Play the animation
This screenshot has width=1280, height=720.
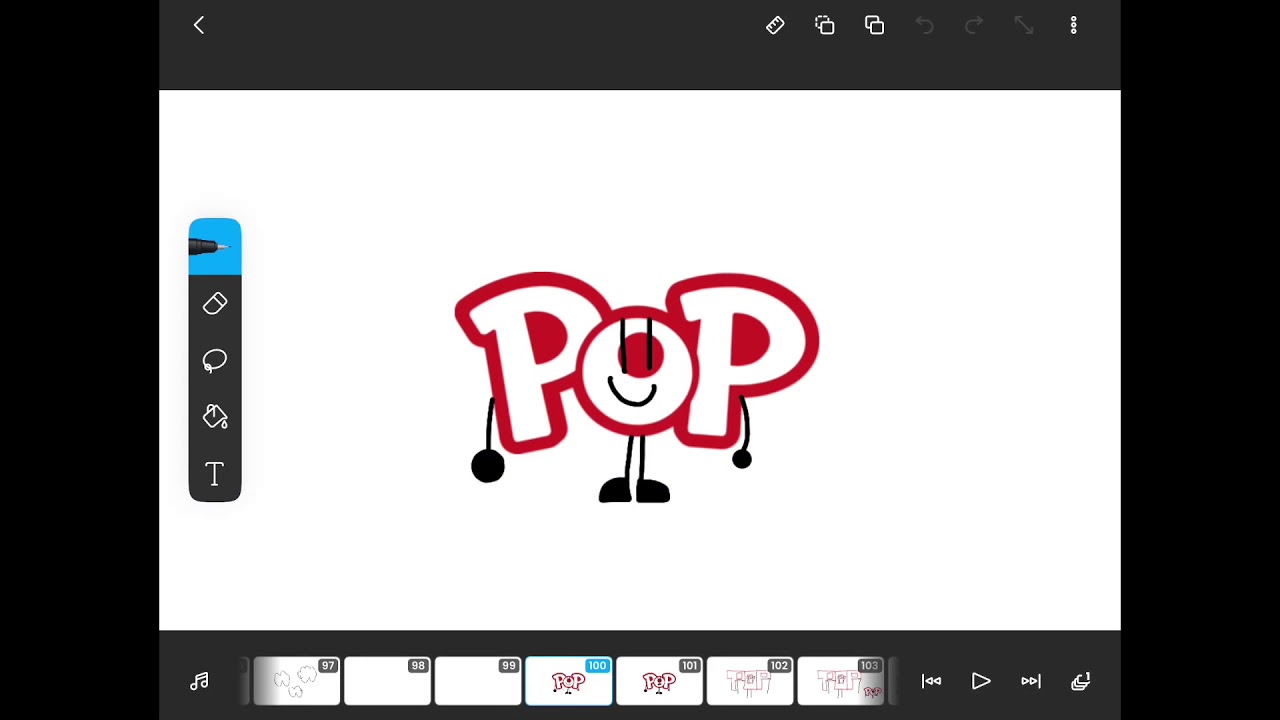[981, 681]
